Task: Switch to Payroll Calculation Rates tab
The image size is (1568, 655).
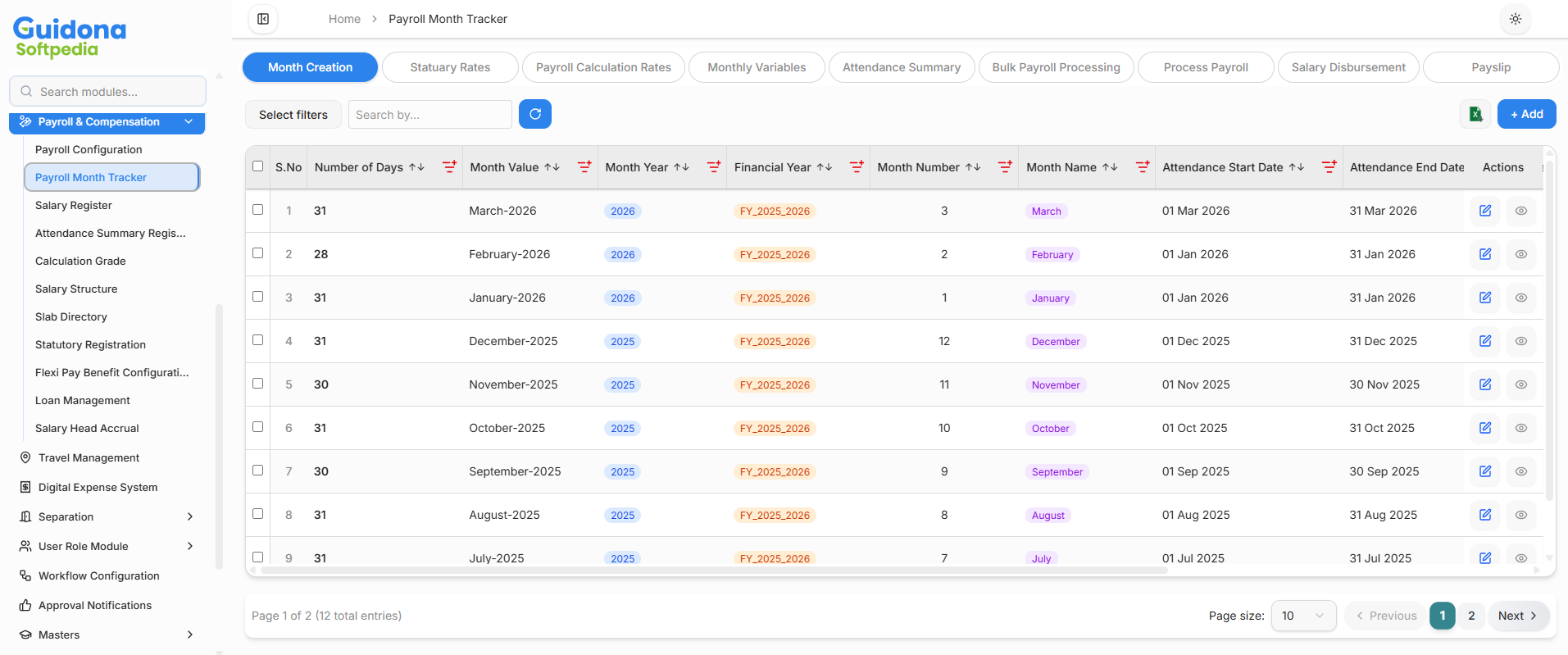Action: [603, 67]
